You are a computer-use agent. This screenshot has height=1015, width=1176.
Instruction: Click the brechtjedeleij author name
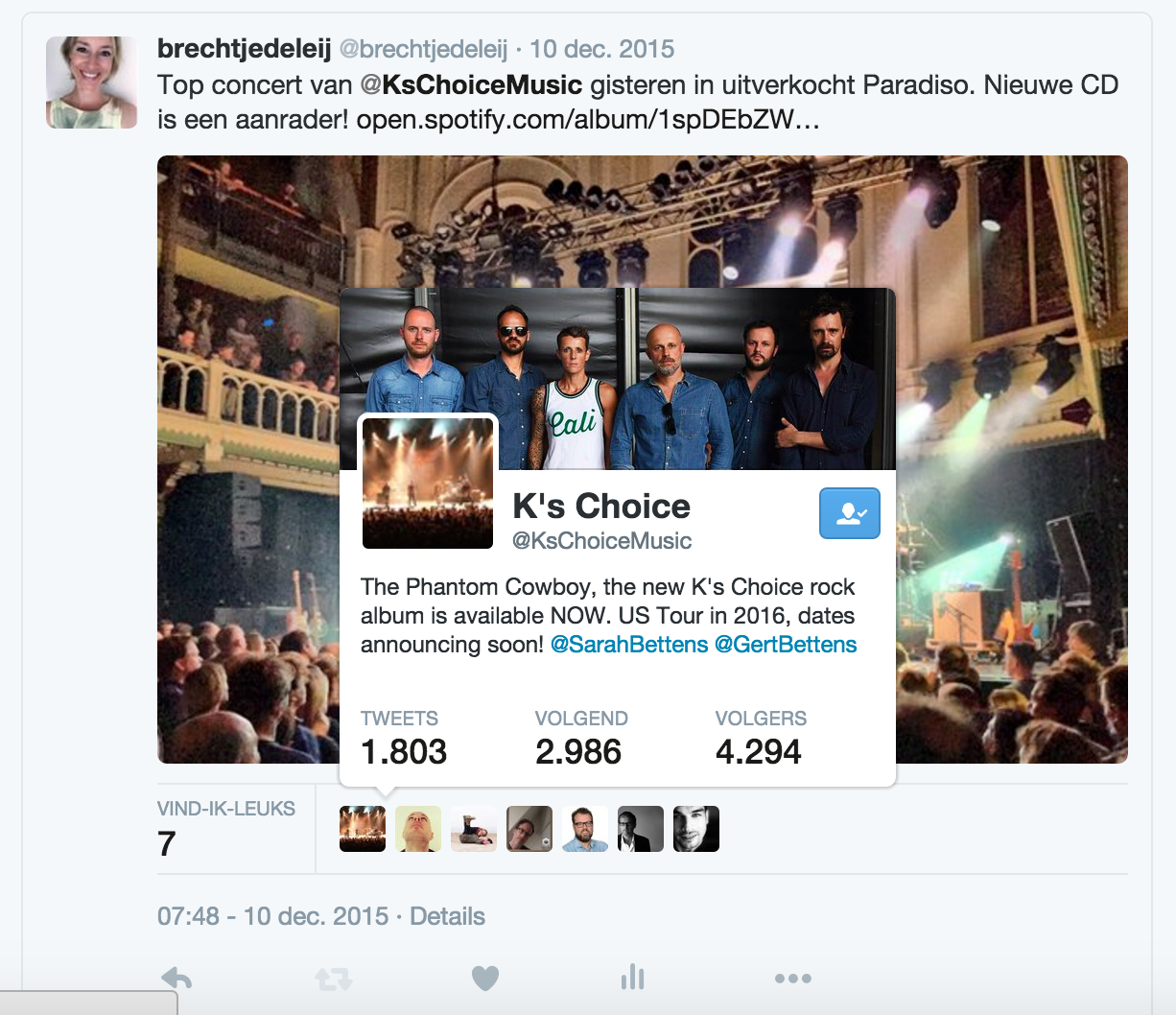tap(244, 49)
